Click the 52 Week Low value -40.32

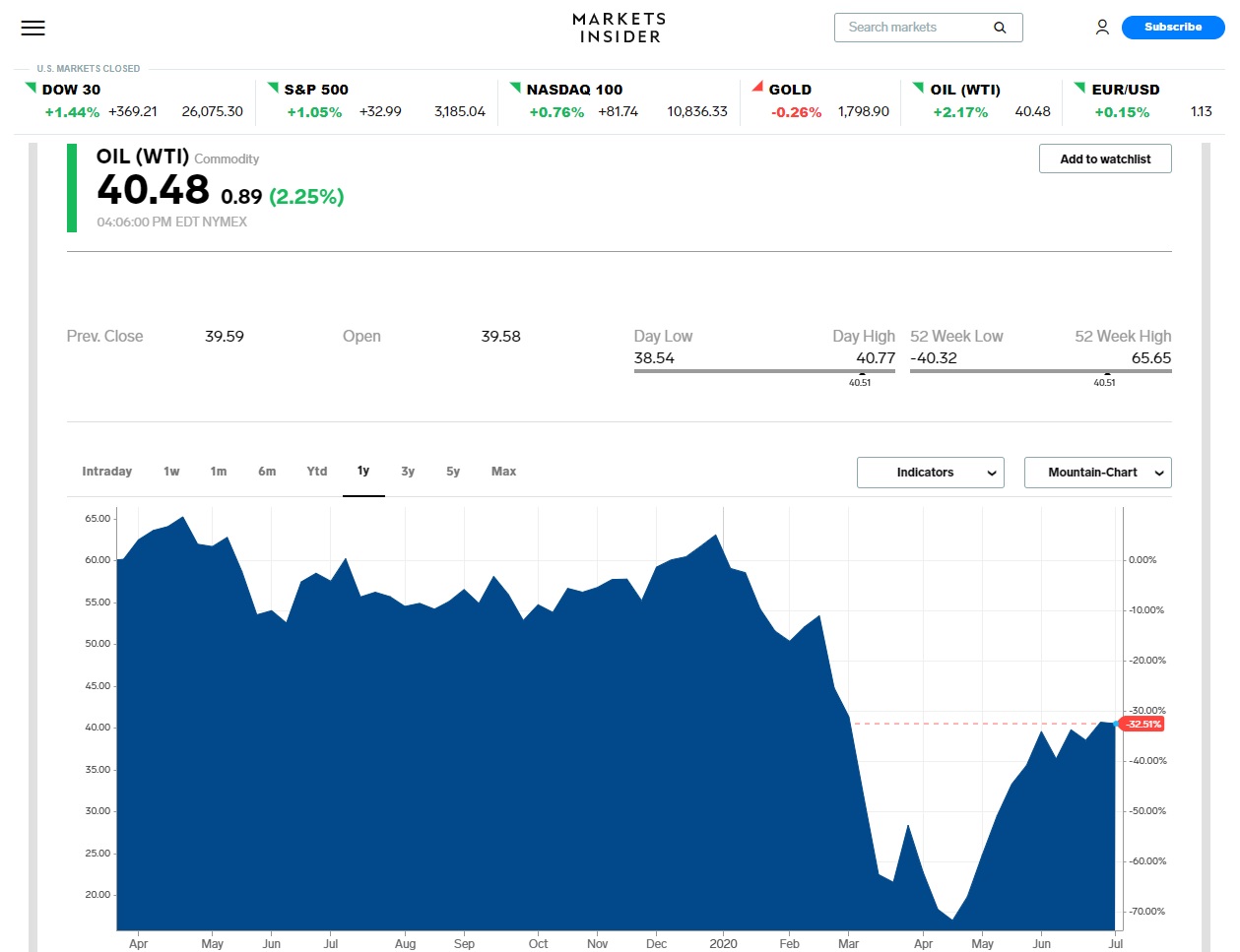934,358
